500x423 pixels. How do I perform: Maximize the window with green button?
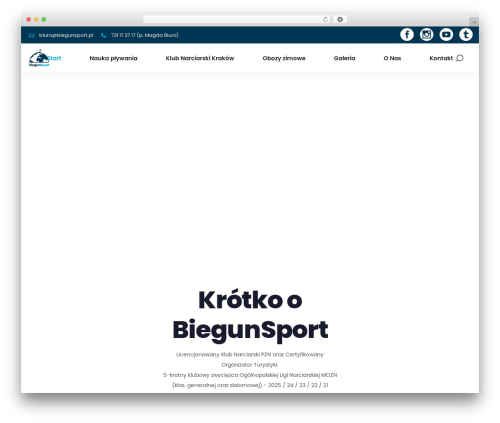point(44,19)
